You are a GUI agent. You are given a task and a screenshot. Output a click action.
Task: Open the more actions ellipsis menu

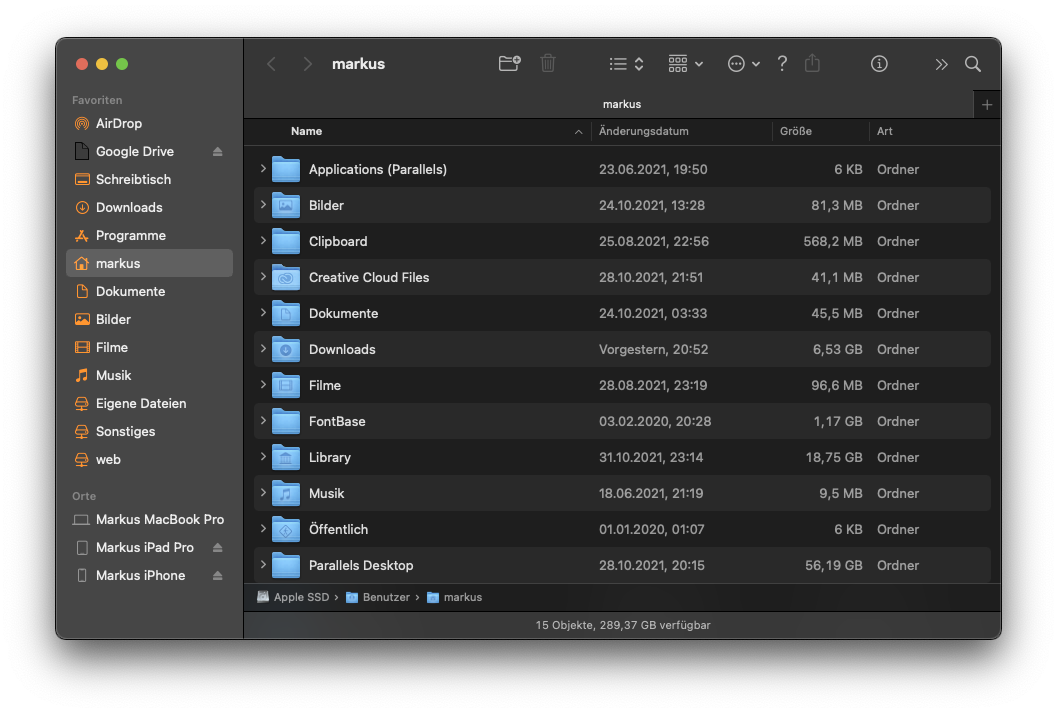click(743, 64)
